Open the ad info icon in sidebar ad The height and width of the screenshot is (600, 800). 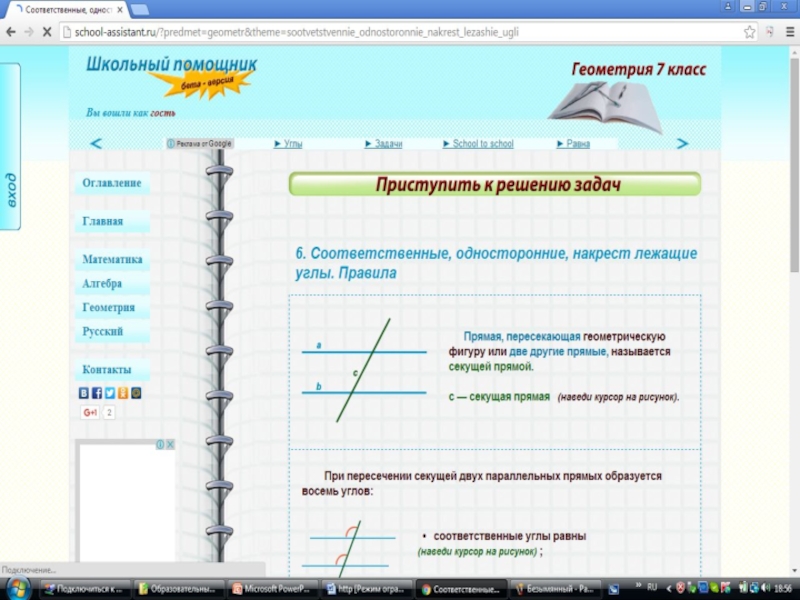point(160,444)
